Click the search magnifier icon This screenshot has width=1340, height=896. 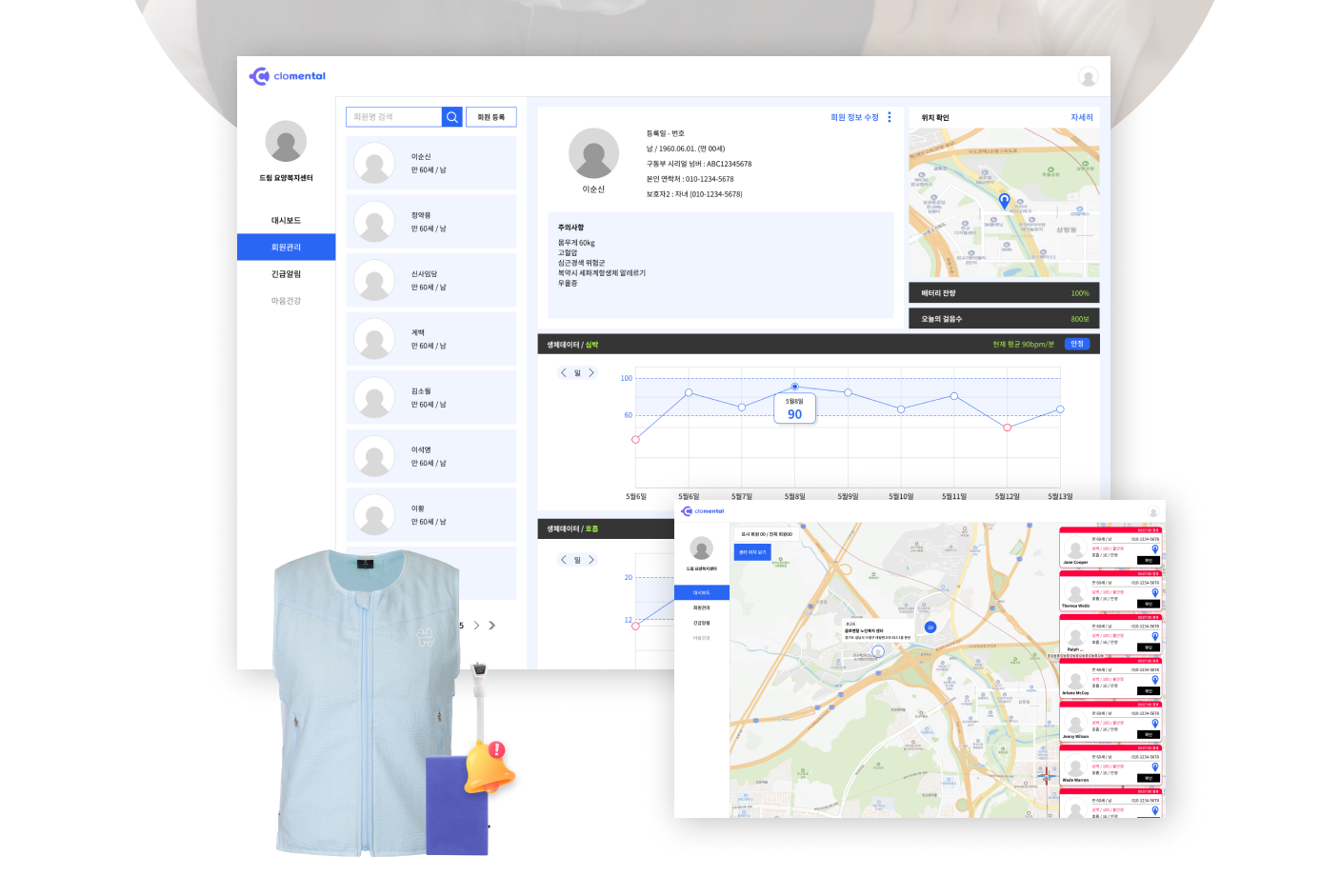(451, 117)
